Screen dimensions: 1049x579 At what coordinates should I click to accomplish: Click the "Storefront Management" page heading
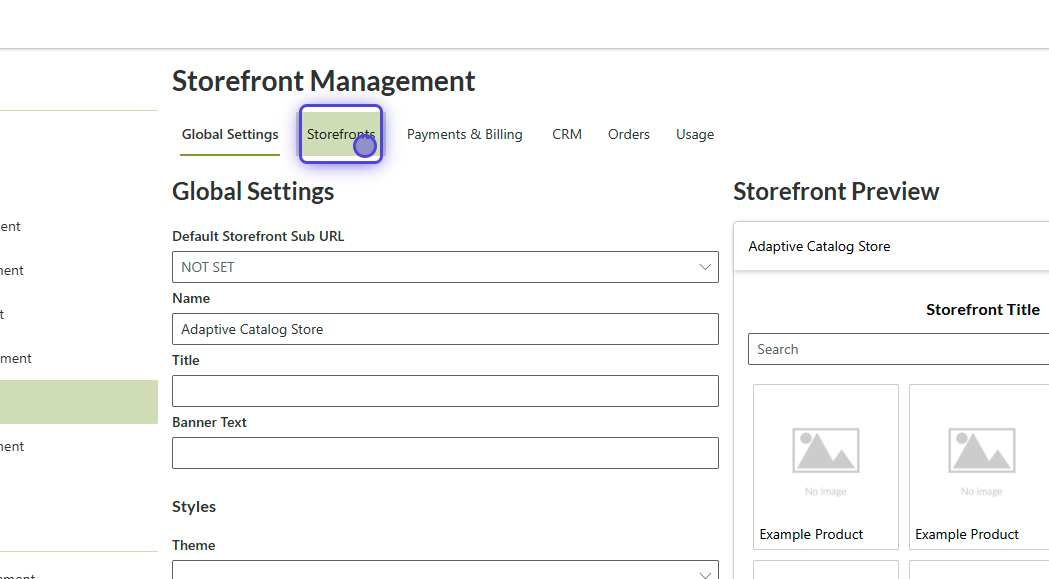[323, 81]
